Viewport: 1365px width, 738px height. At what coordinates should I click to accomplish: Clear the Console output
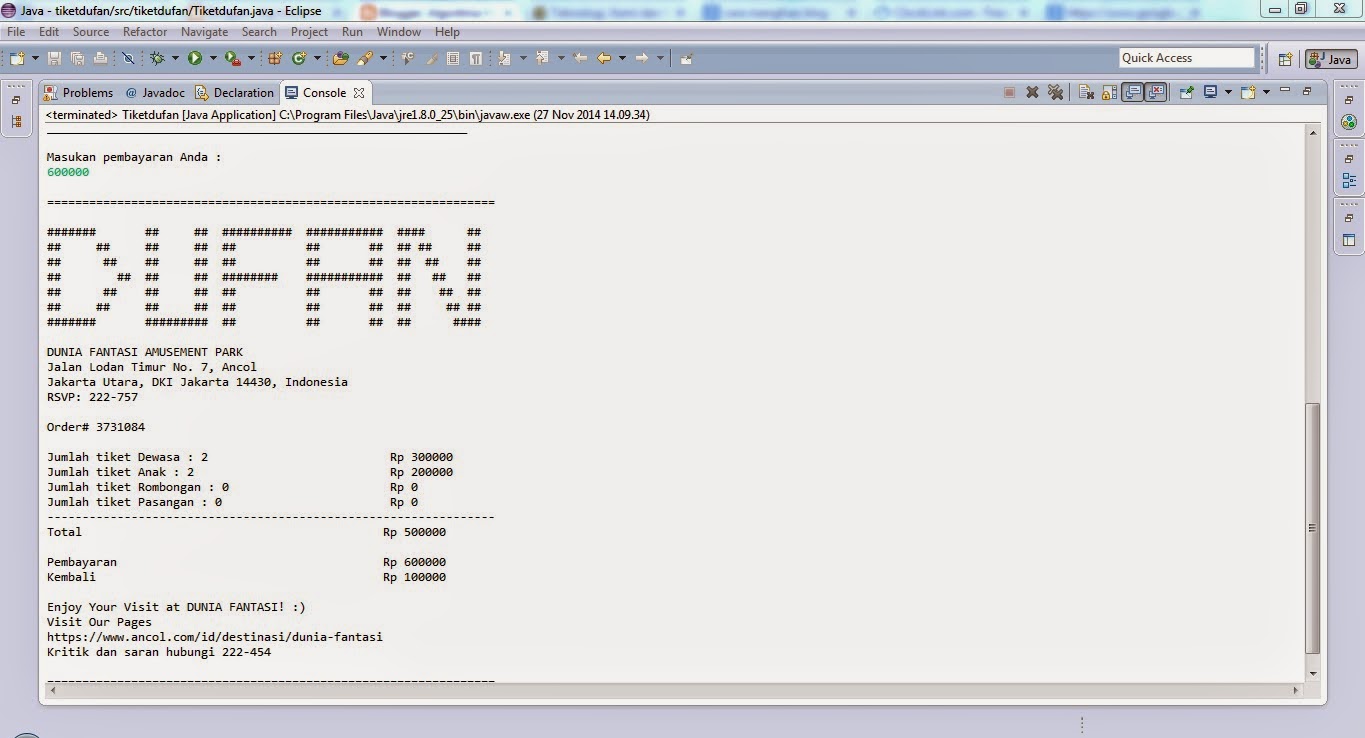1086,92
